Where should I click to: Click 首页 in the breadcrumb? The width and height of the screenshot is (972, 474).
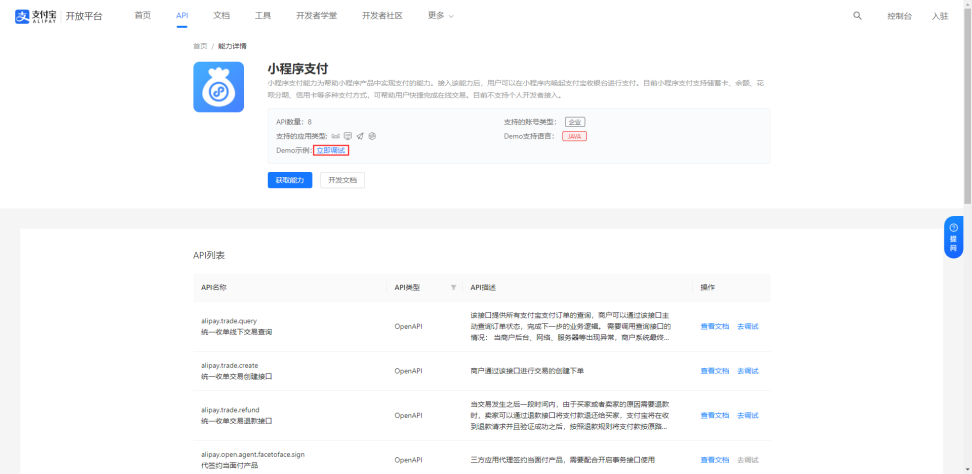tap(200, 46)
